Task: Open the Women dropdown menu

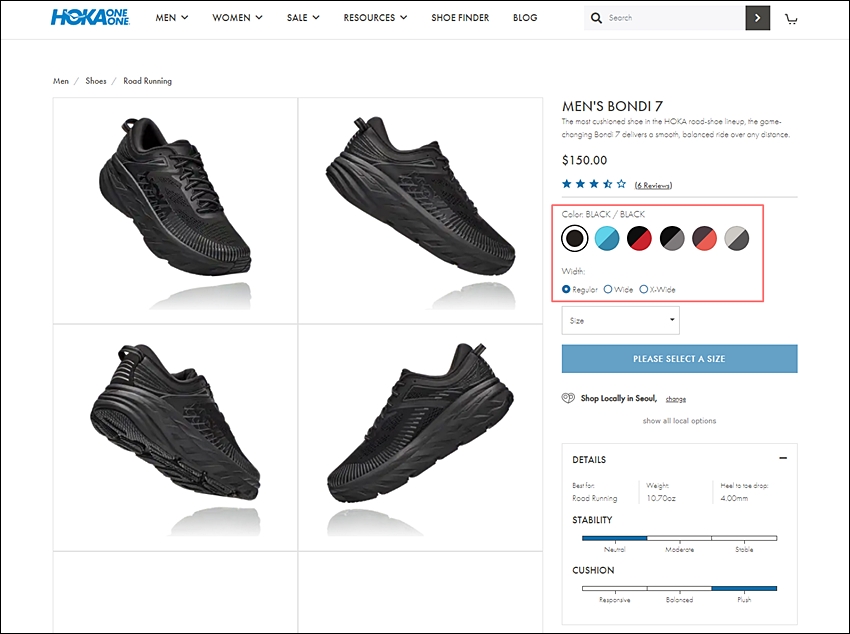Action: click(x=237, y=18)
